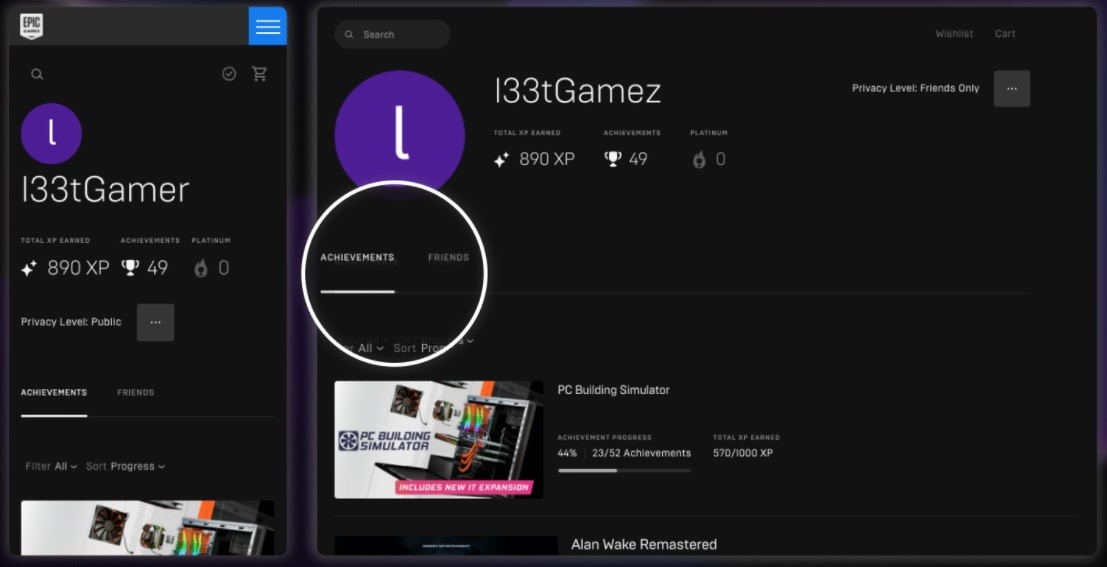The height and width of the screenshot is (567, 1107).
Task: Expand the Filter All dropdown in the mobile view
Action: 51,466
